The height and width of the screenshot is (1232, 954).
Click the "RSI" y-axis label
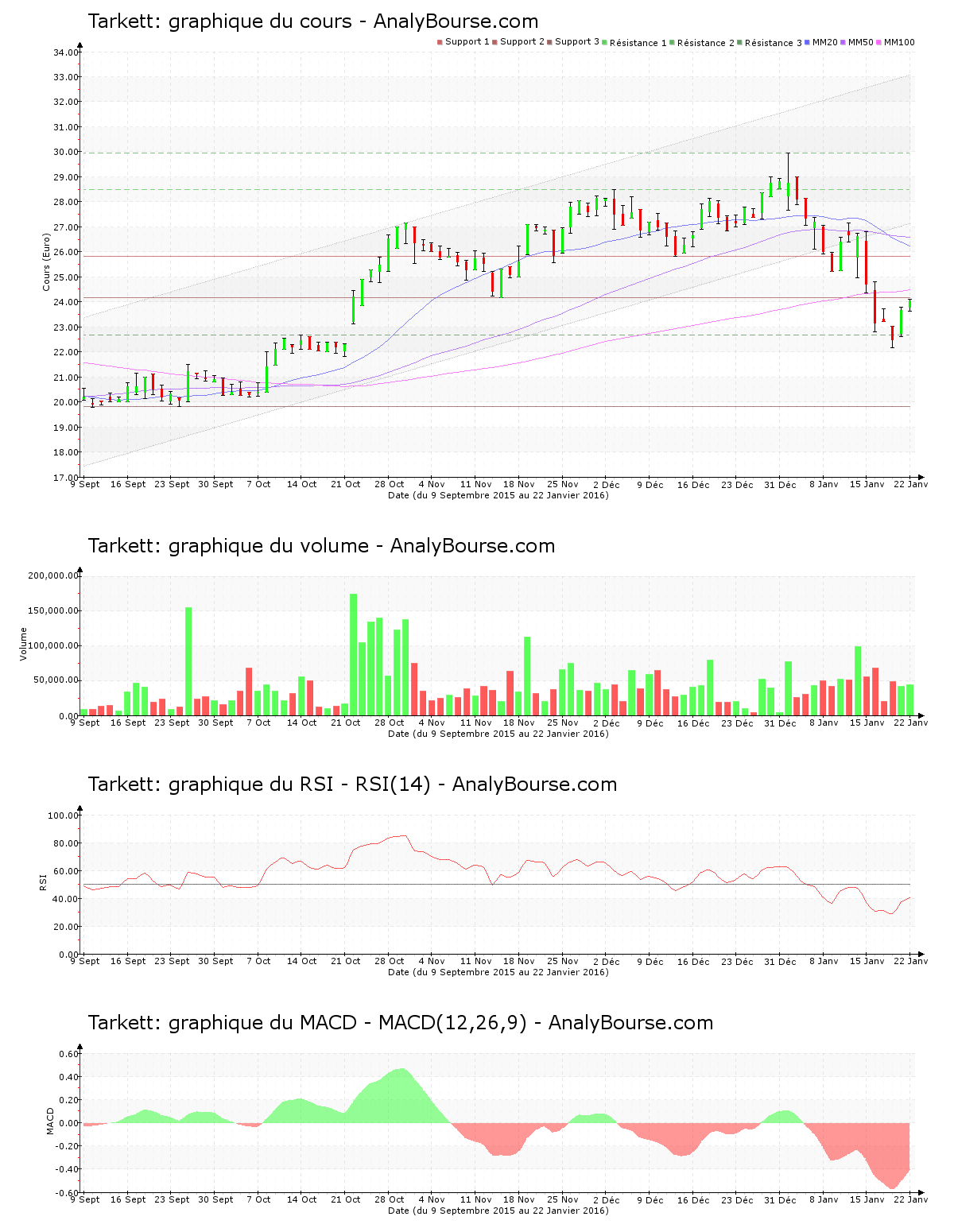43,881
